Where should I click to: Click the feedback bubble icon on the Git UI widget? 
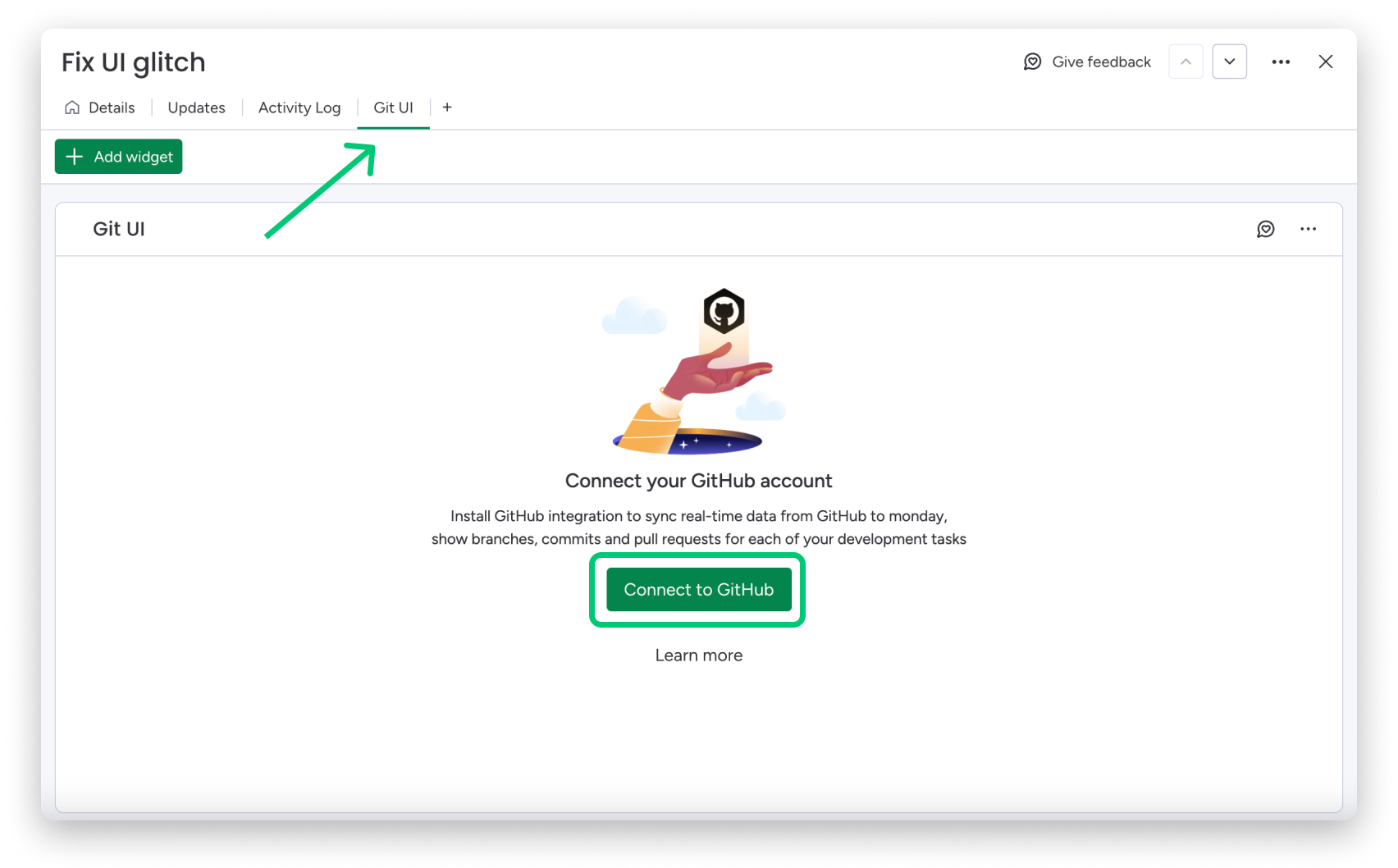[1266, 229]
